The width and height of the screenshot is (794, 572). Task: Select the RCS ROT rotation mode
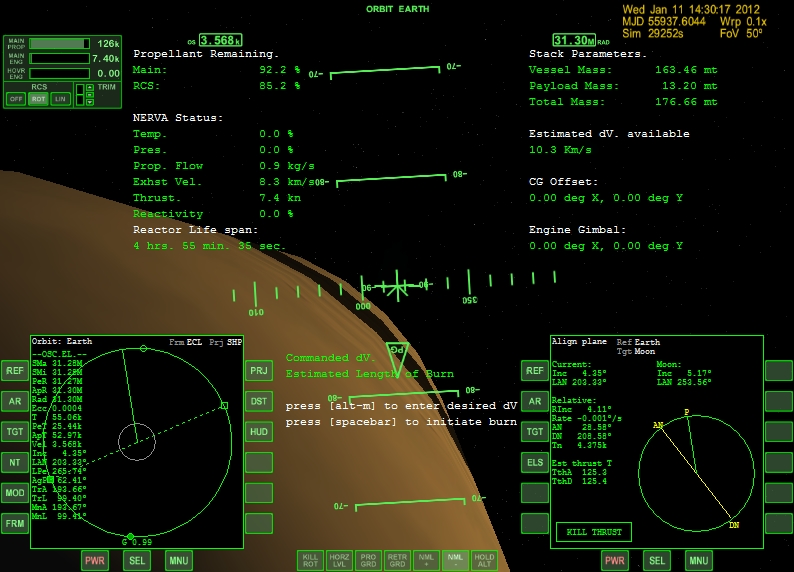point(38,99)
